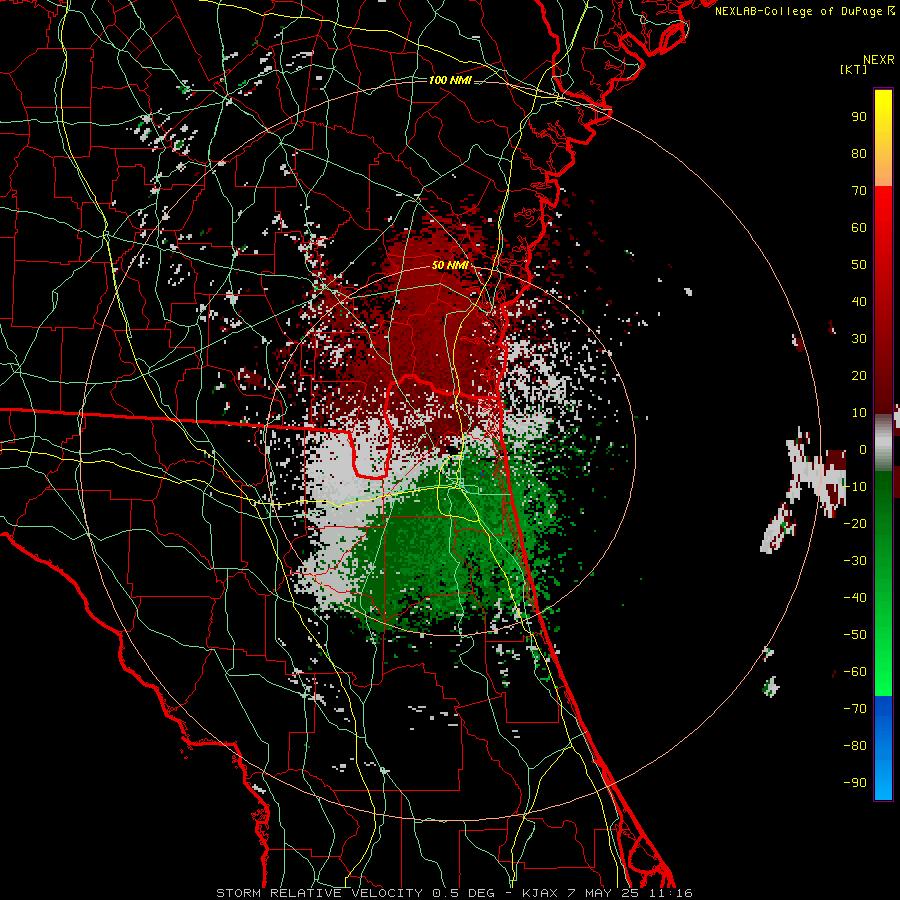Image resolution: width=900 pixels, height=900 pixels.
Task: Click the -30 value on the velocity scale
Action: point(855,561)
